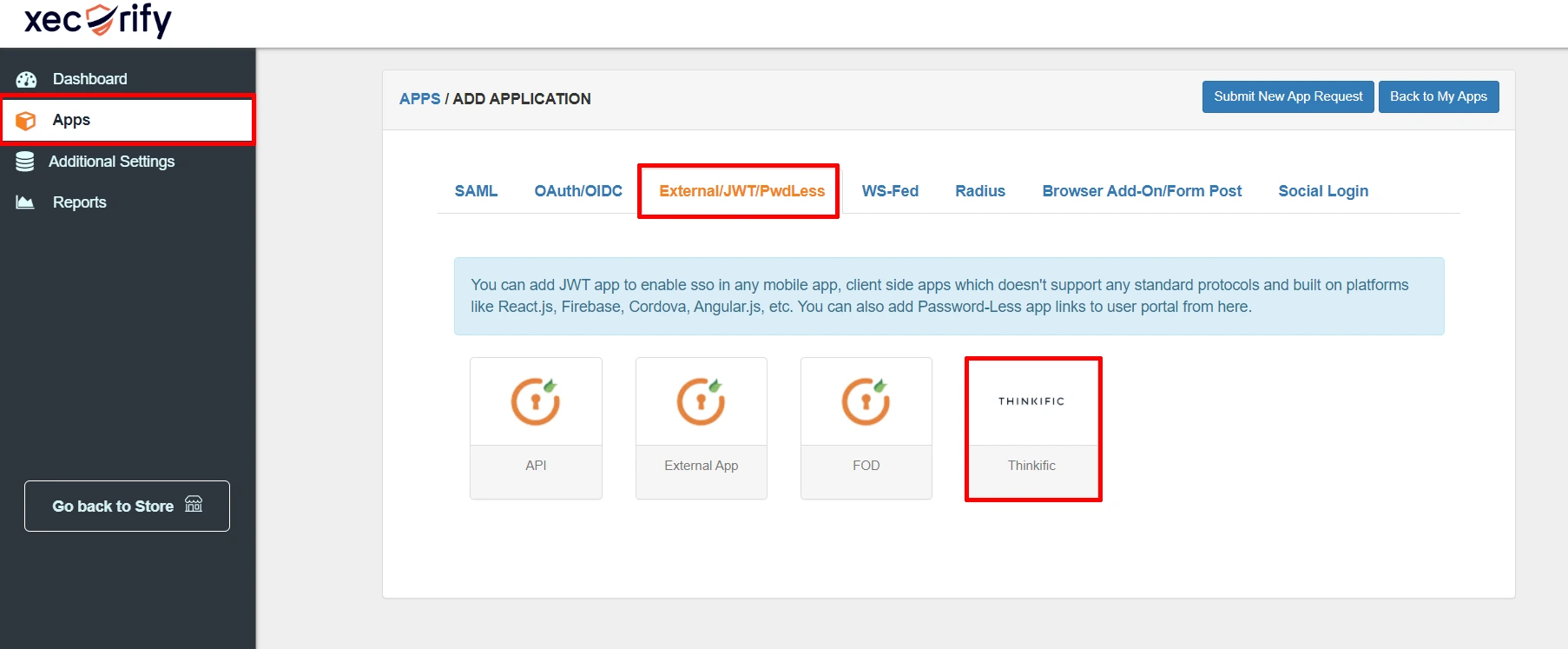Click the Submit New App Request button

pyautogui.click(x=1288, y=96)
